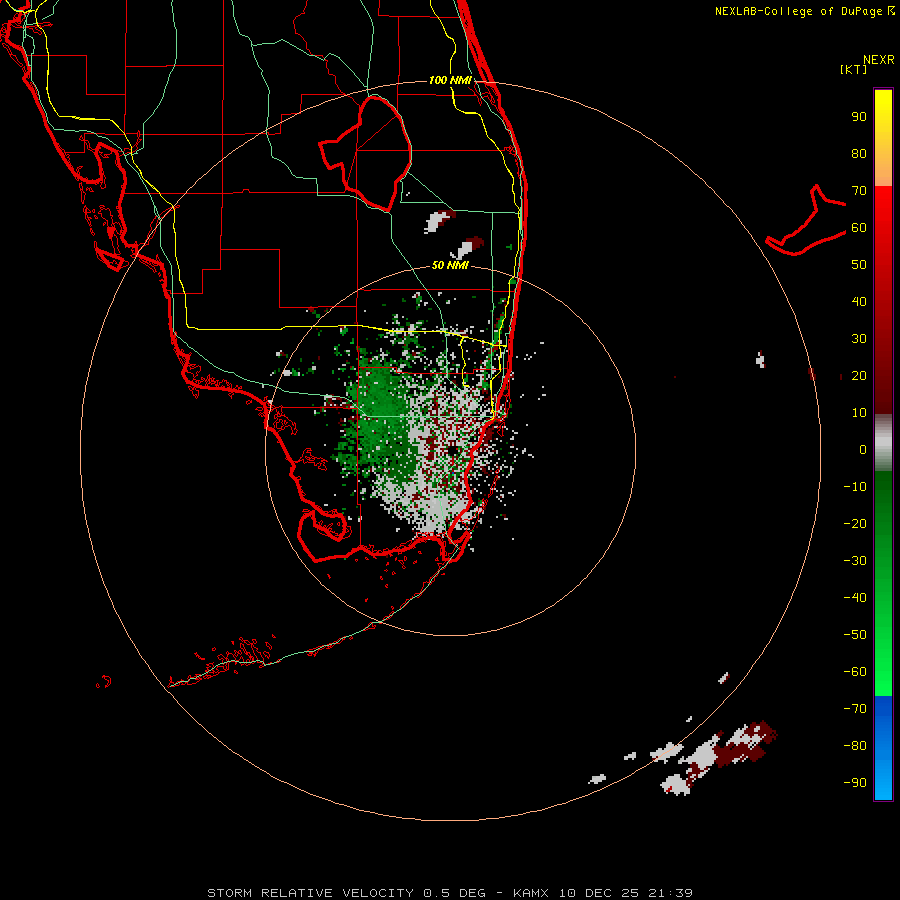This screenshot has width=900, height=900.
Task: Click the Storm Relative Velocity caption text
Action: tap(450, 893)
